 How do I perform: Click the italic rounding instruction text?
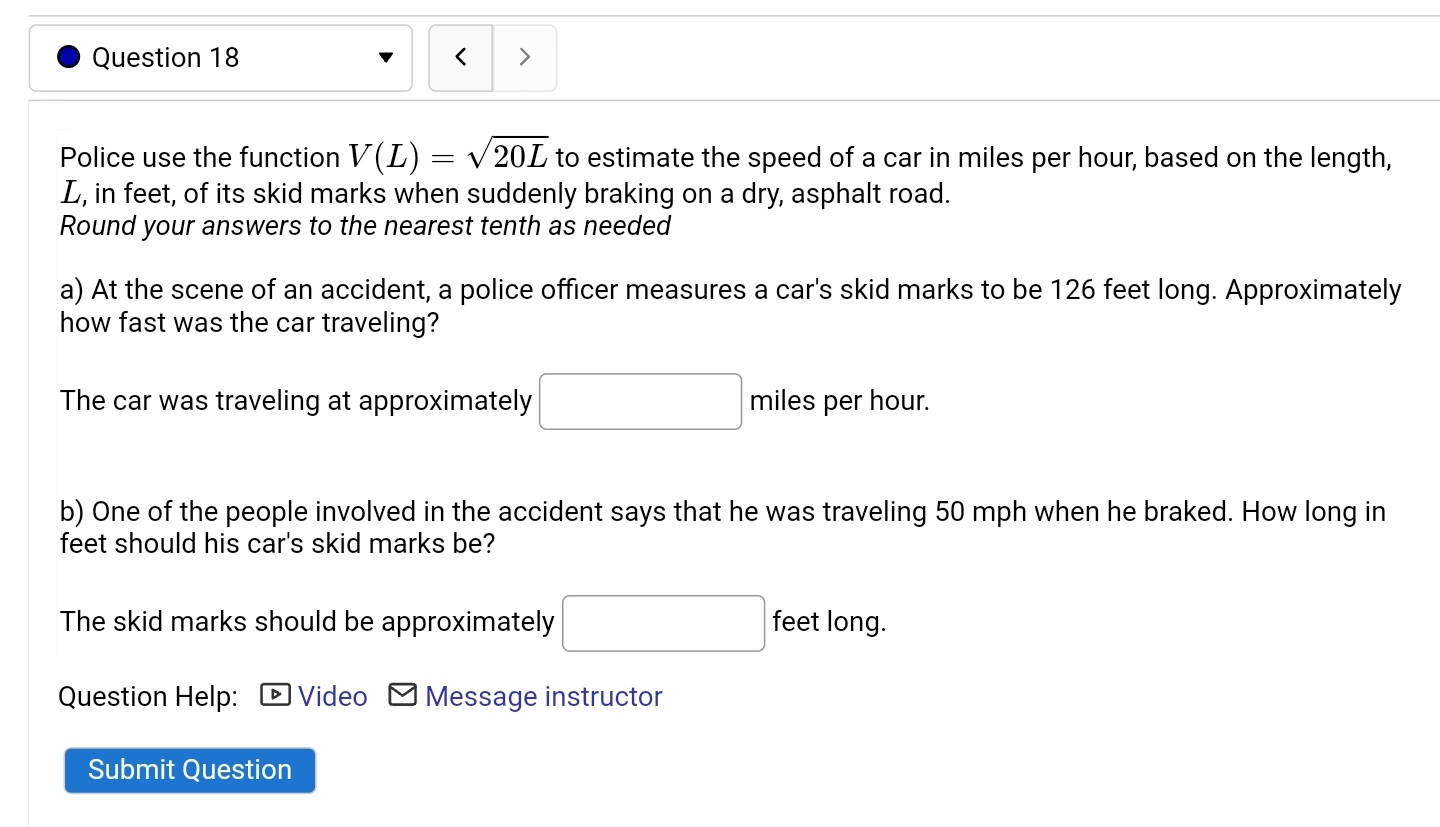point(365,226)
